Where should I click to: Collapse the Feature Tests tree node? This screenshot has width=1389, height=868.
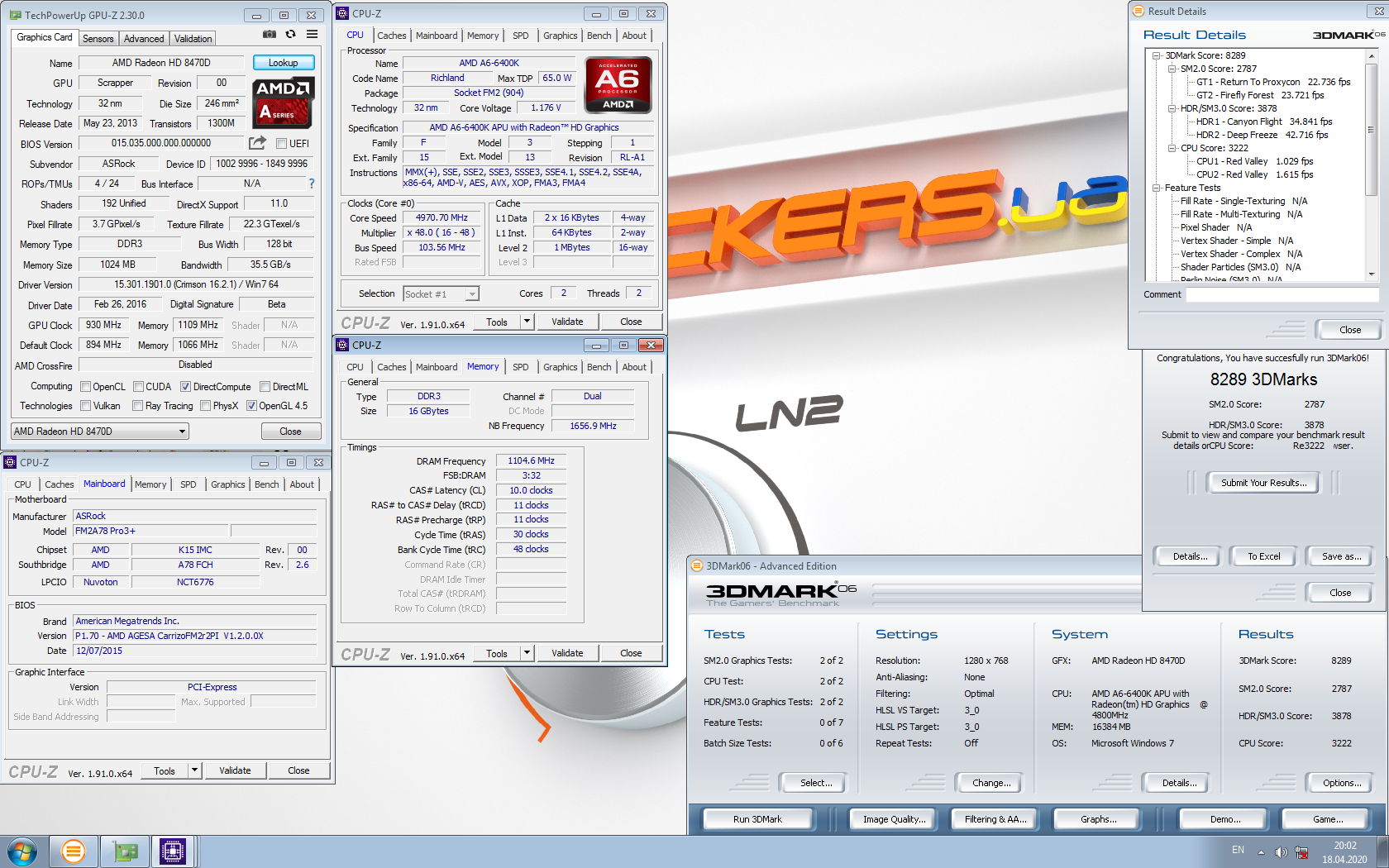(1156, 188)
